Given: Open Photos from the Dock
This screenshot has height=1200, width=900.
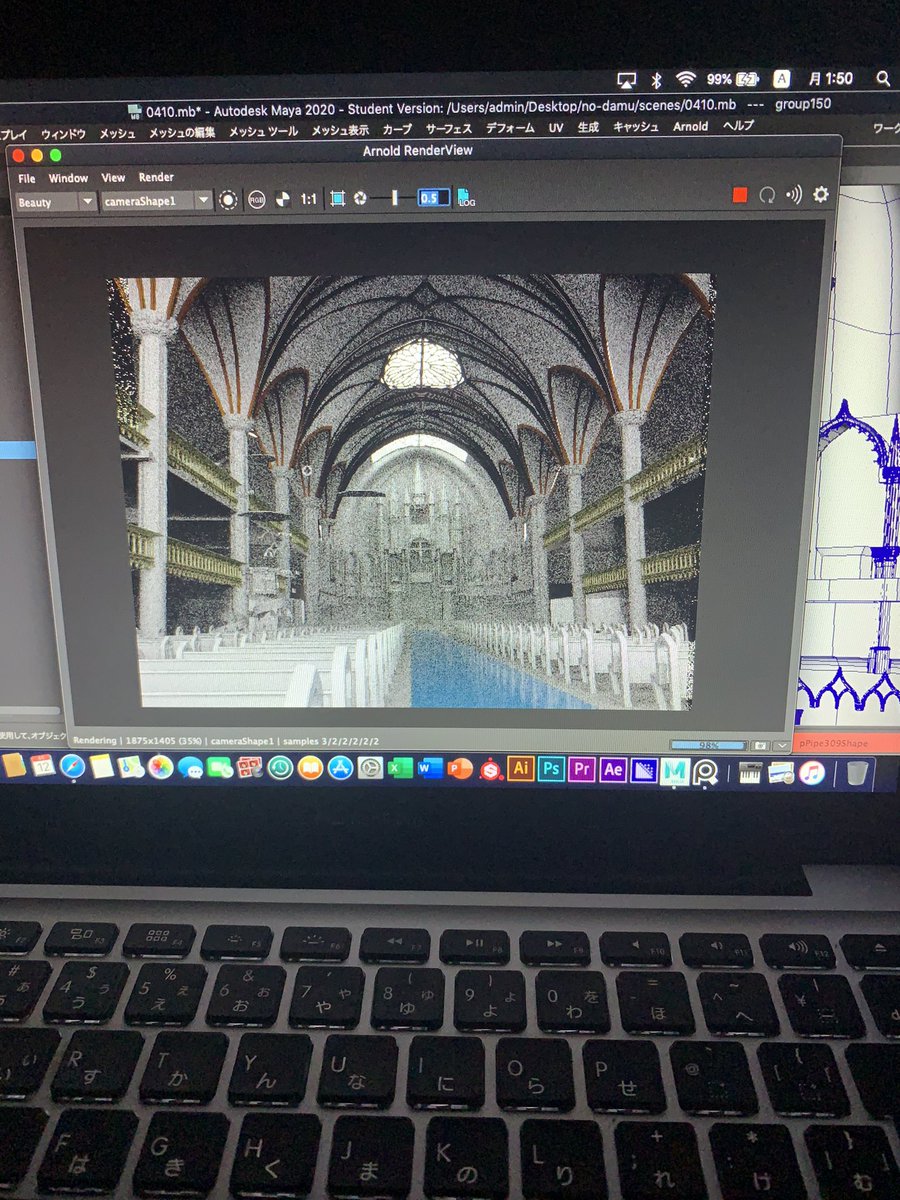Looking at the screenshot, I should point(161,768).
